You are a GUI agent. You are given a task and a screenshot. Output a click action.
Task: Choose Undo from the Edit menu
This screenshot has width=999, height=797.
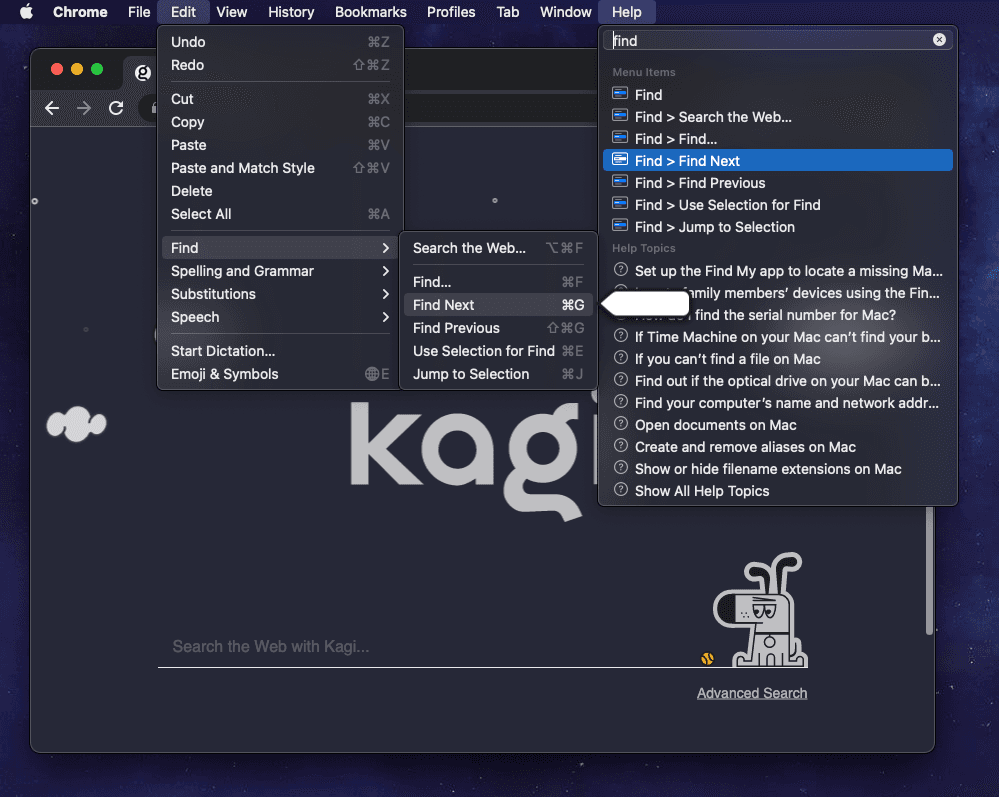pos(280,42)
